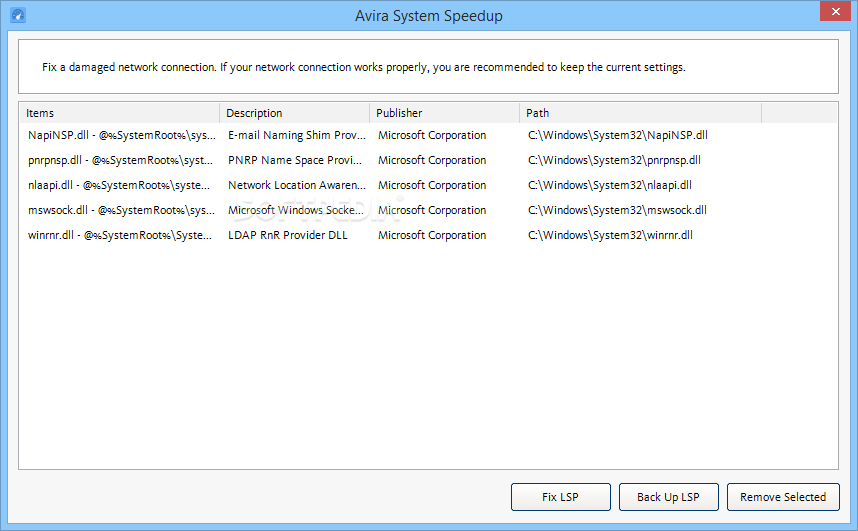Screen dimensions: 858x531
Task: Click the LDAP RnR Provider DLL description
Action: (288, 235)
